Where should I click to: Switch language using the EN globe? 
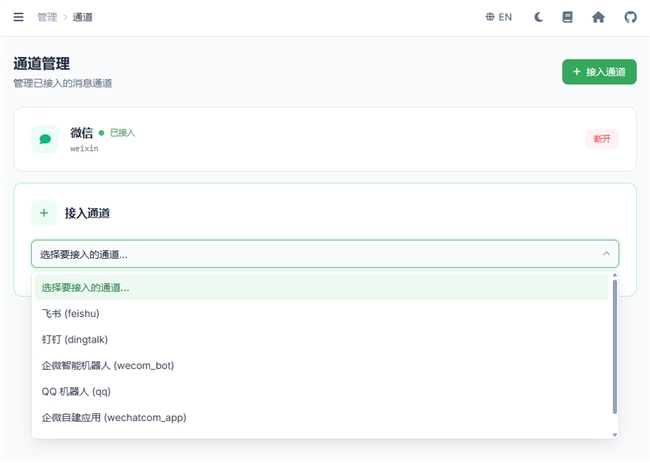pos(498,17)
